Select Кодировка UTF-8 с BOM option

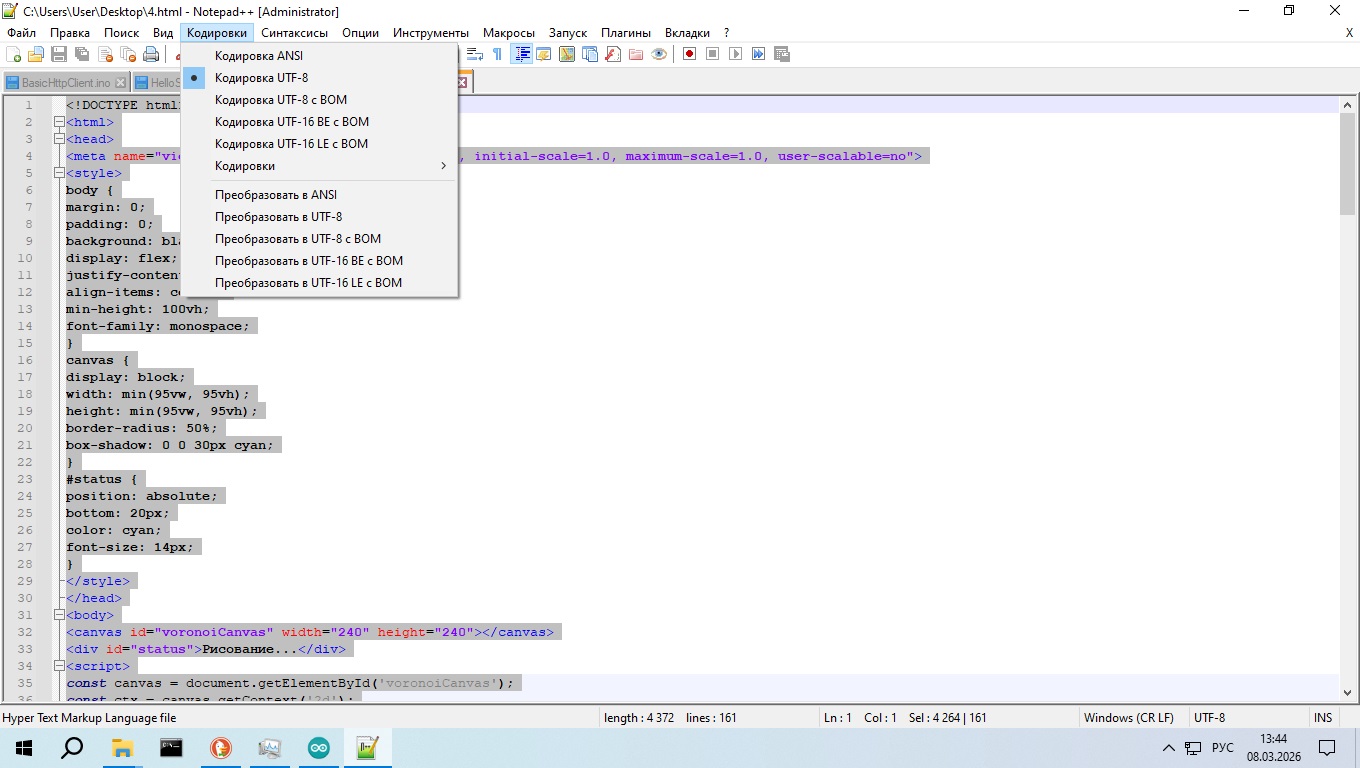(281, 100)
